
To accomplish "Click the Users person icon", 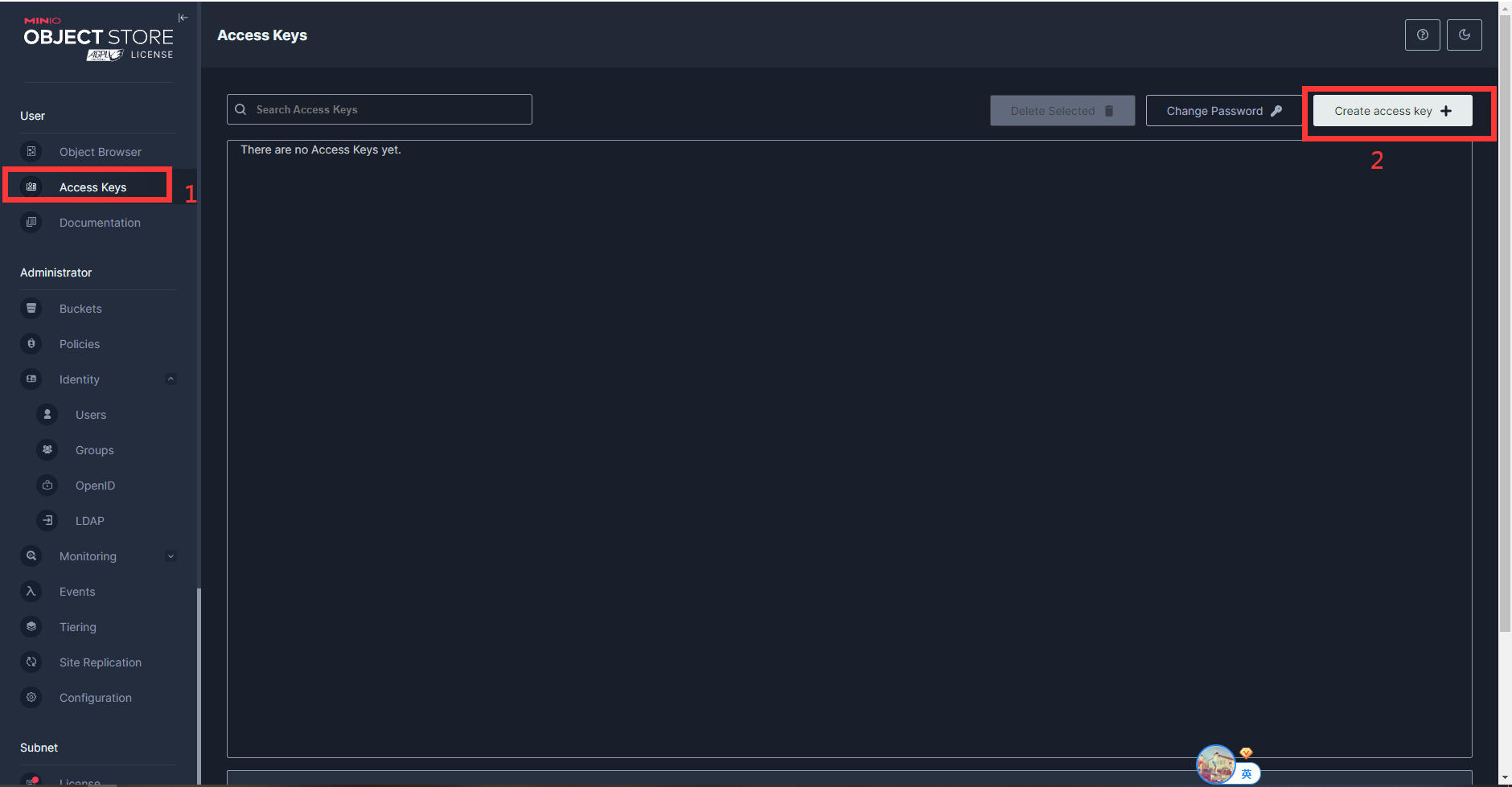I will tap(47, 414).
